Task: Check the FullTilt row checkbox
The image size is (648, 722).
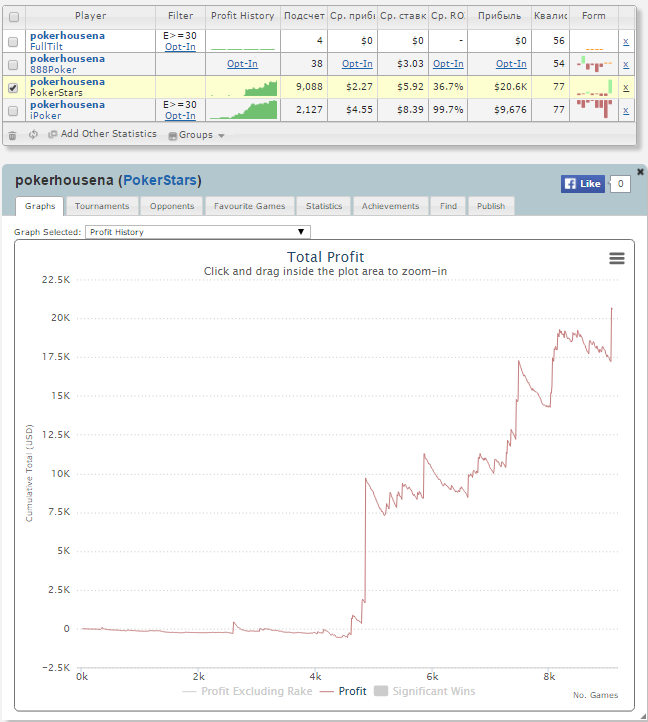Action: tap(13, 42)
